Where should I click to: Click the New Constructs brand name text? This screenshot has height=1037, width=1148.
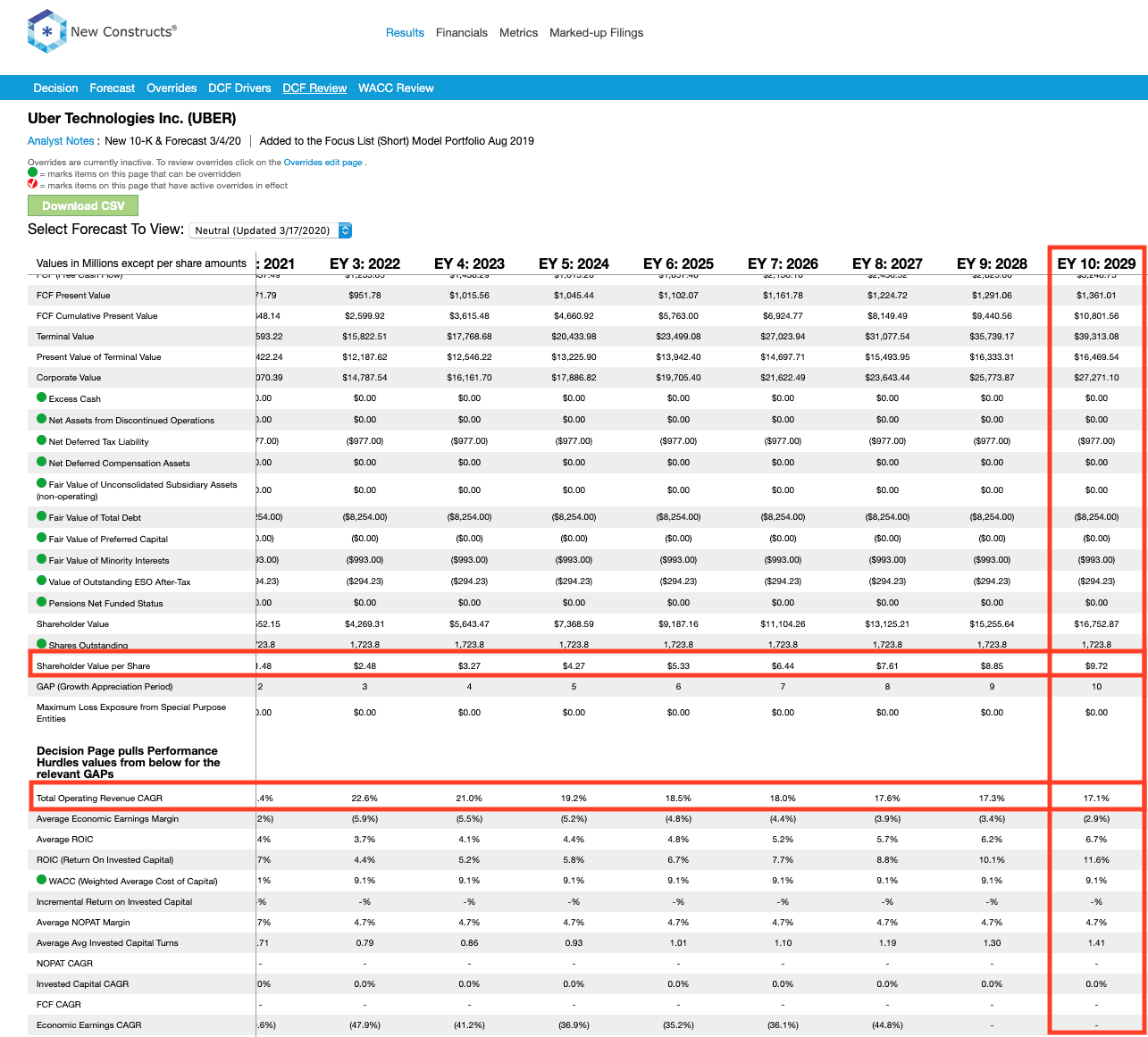coord(123,31)
